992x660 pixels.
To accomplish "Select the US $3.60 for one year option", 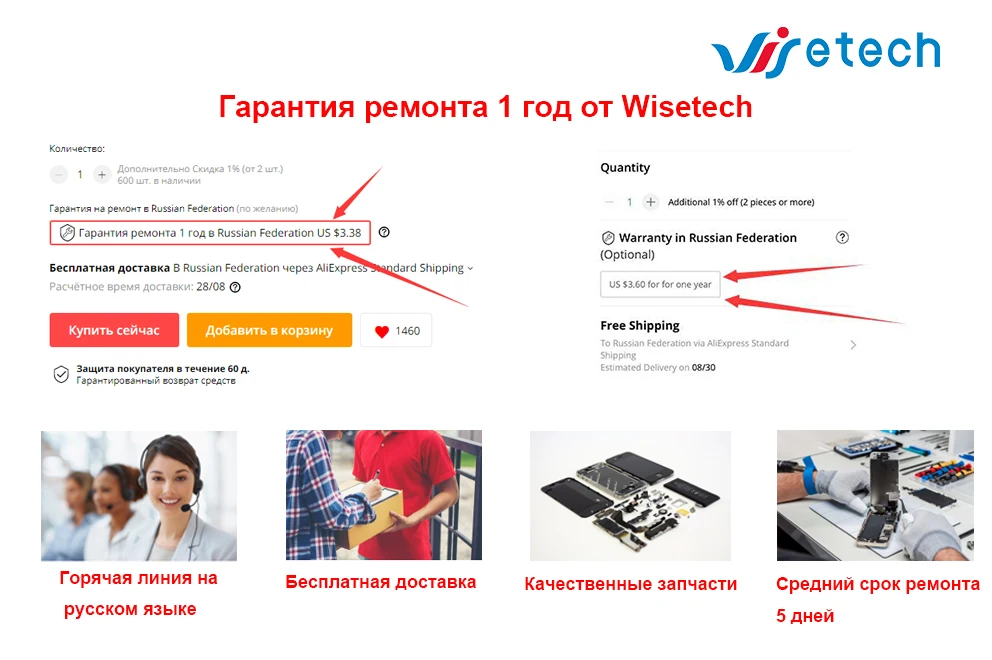I will [660, 284].
